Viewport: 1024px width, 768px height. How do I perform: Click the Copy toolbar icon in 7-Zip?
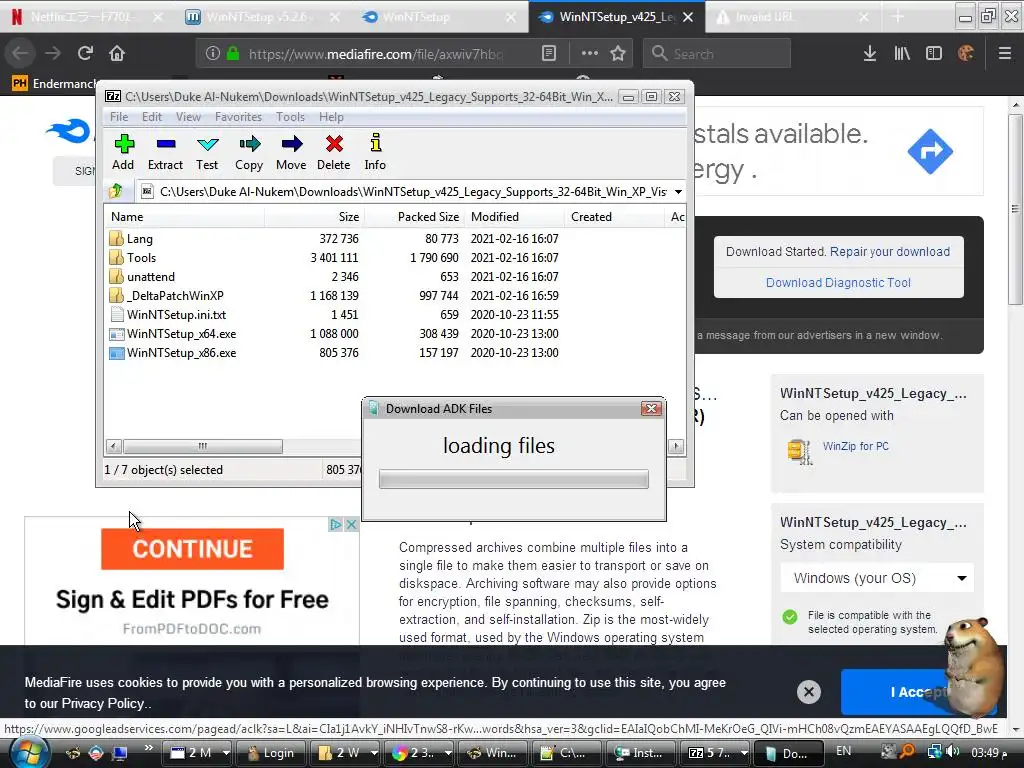tap(249, 144)
